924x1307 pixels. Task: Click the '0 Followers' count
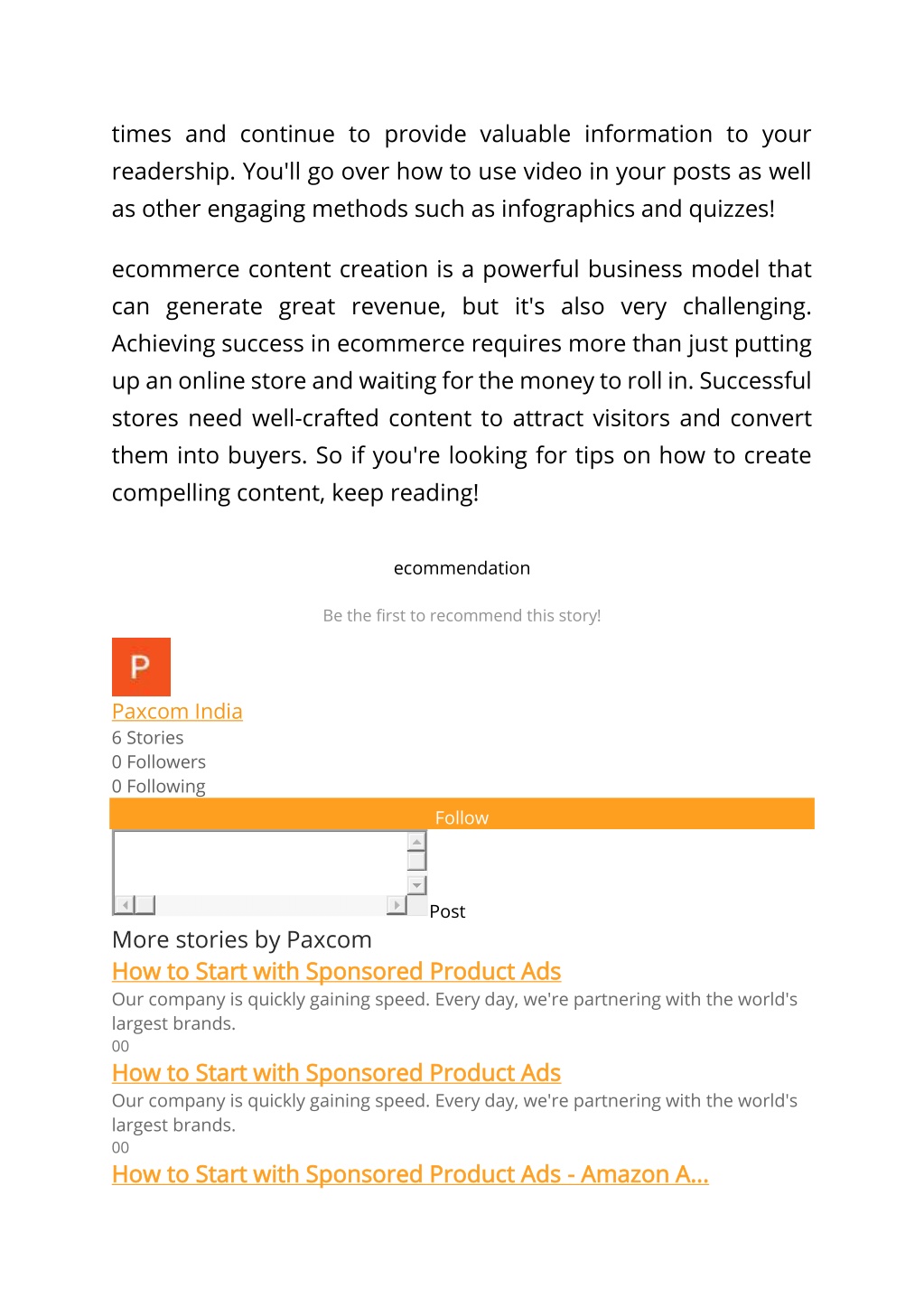(x=159, y=762)
